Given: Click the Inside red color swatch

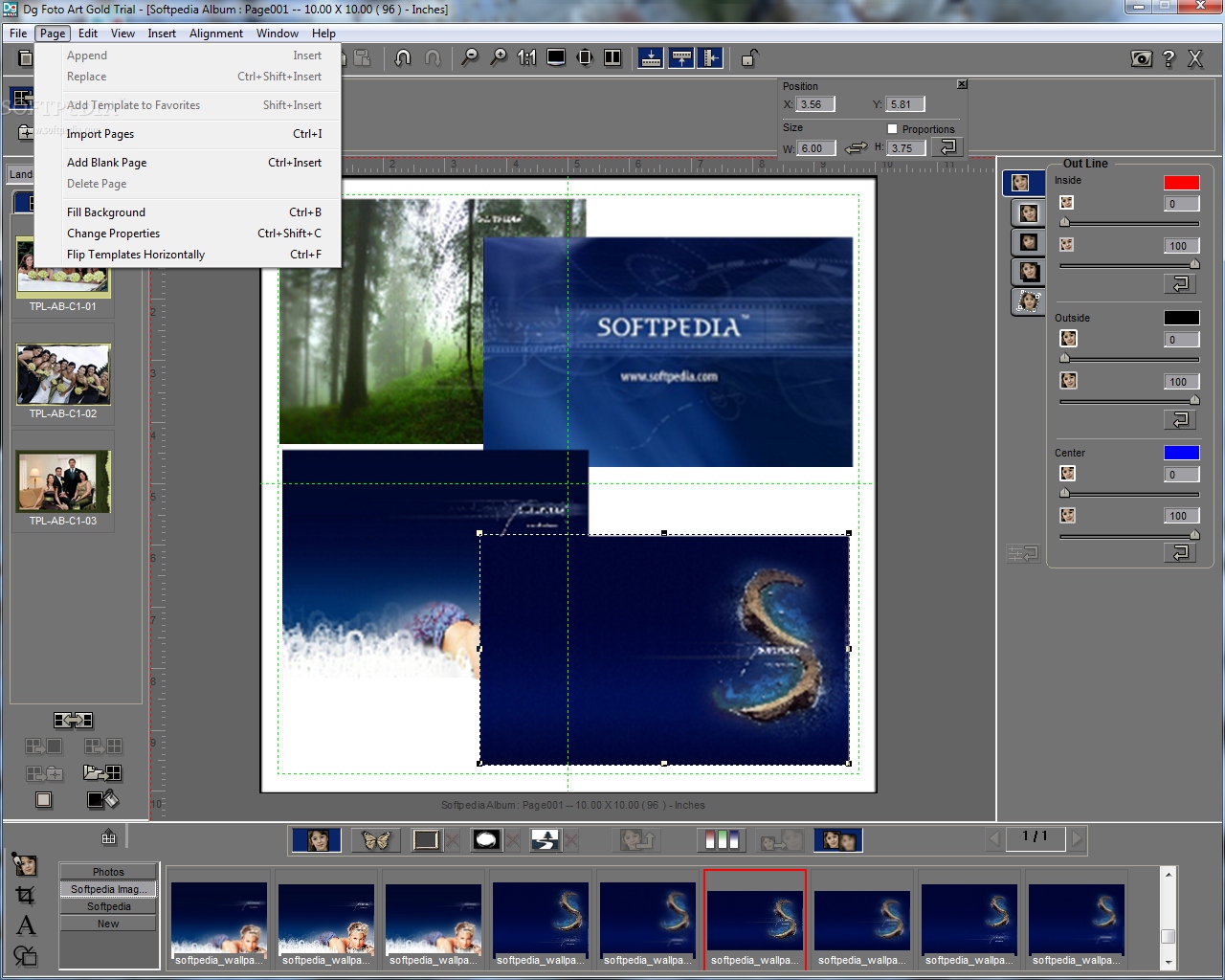Looking at the screenshot, I should tap(1181, 183).
